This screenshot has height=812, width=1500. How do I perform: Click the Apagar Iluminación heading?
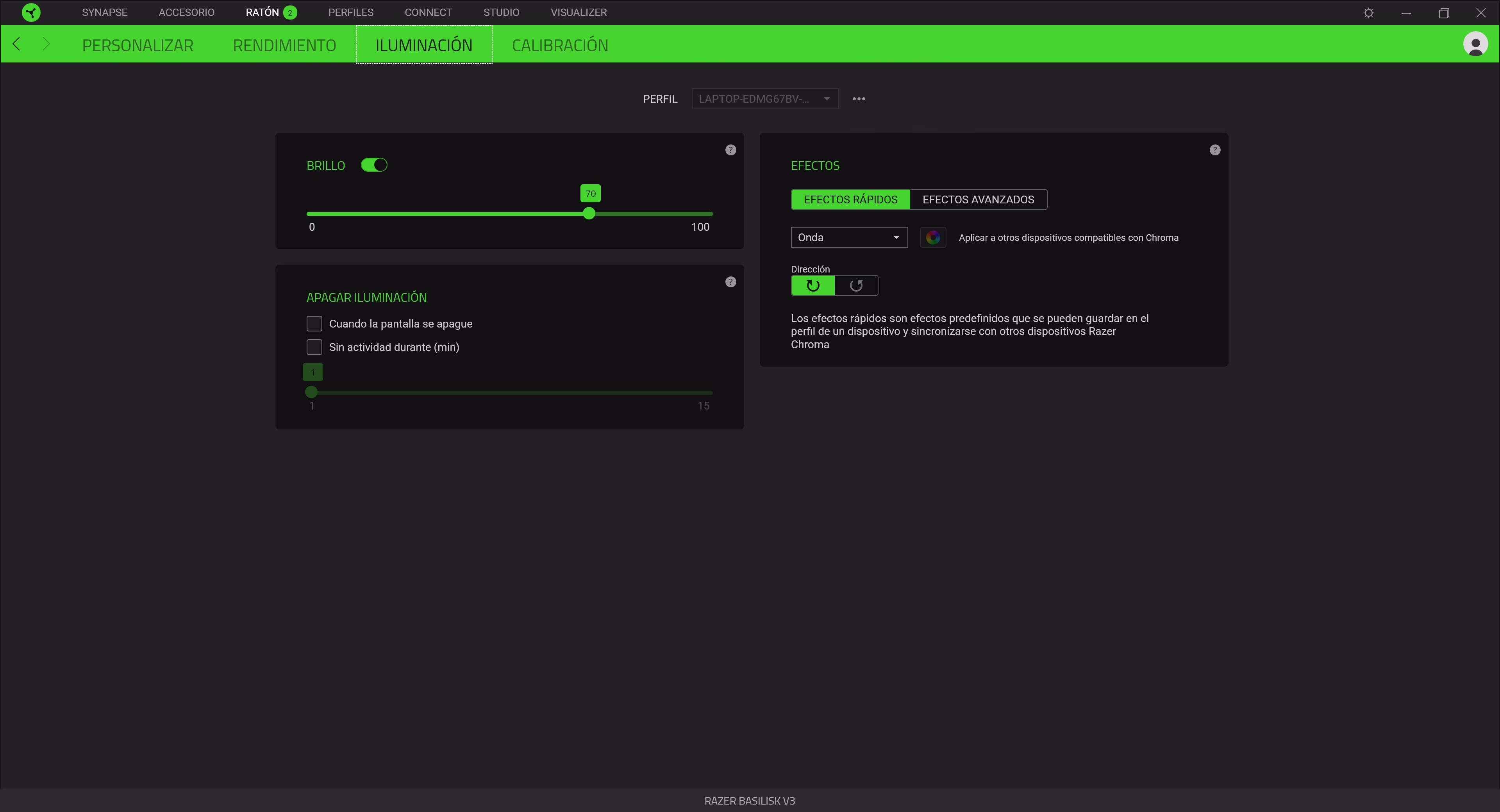point(366,298)
